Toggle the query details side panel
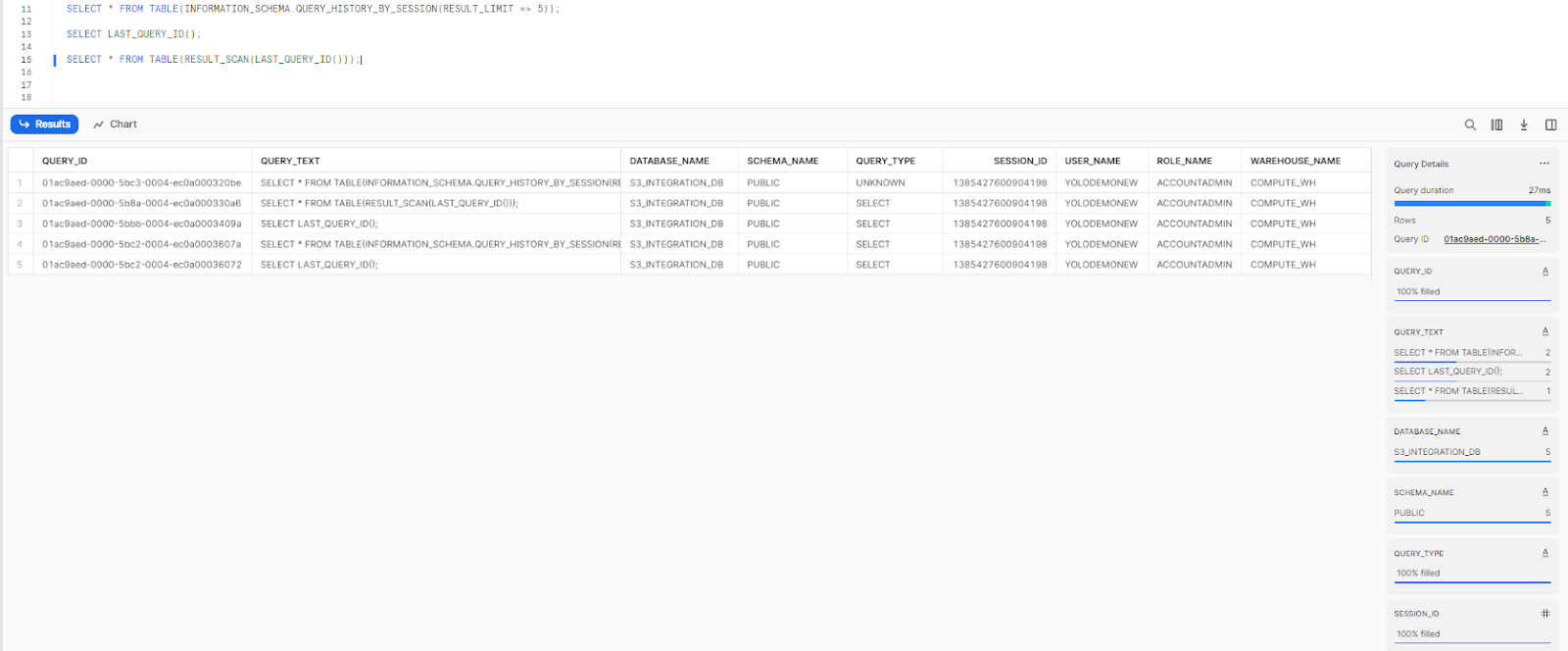 pos(1550,125)
